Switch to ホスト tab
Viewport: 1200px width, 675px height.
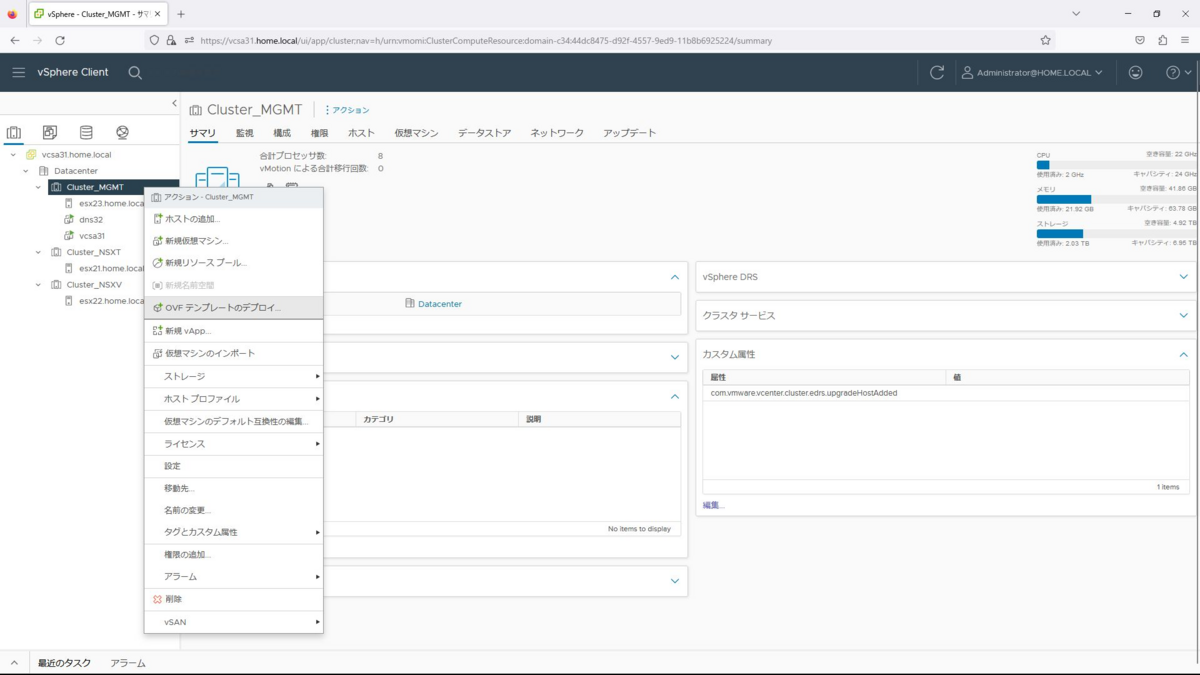point(361,133)
